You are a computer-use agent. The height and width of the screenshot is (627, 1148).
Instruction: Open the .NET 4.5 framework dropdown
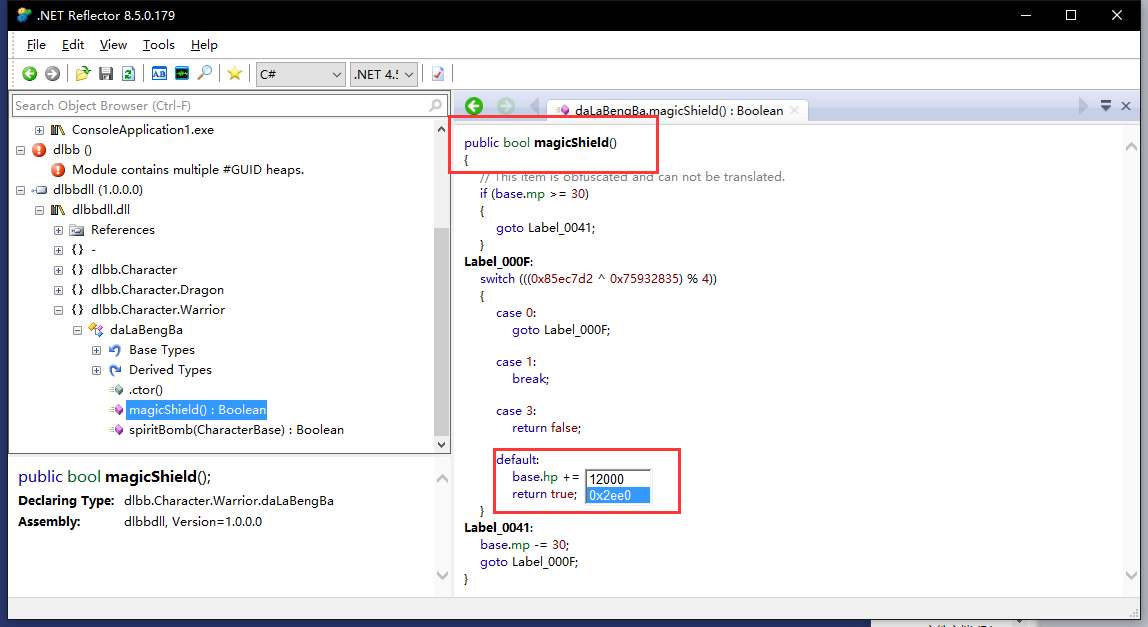pos(384,74)
